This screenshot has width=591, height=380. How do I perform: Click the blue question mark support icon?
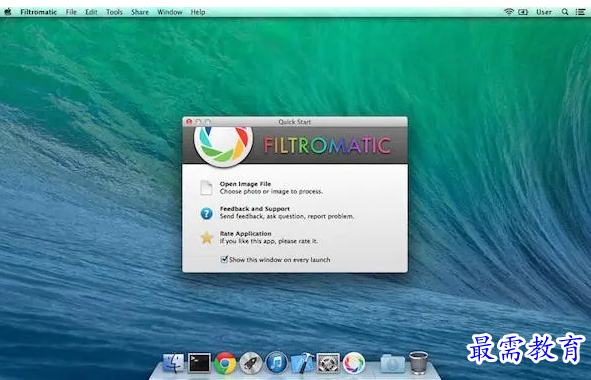(206, 213)
